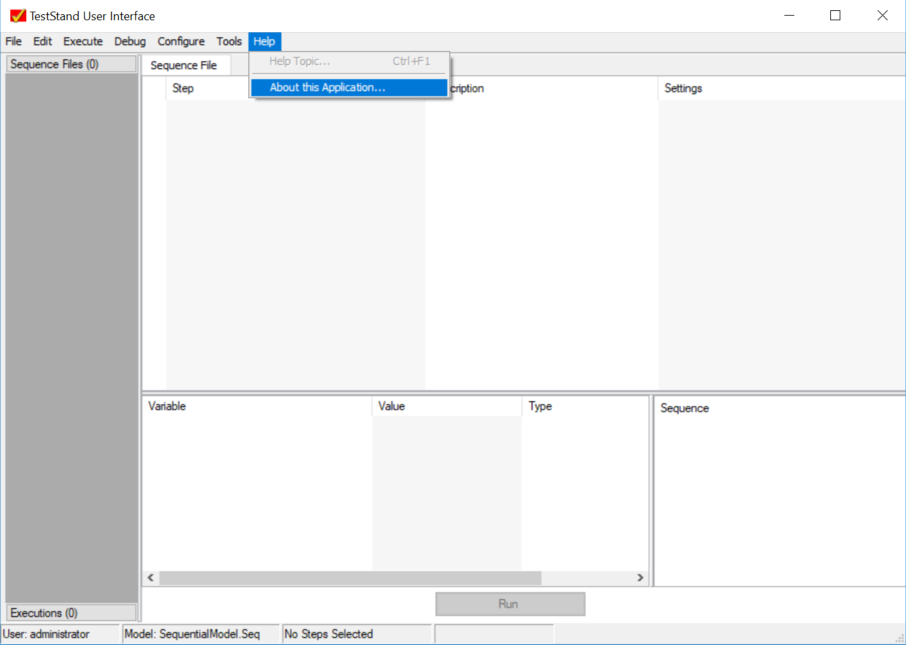Minimize the TestStand User Interface window
This screenshot has height=645, width=906.
pyautogui.click(x=789, y=16)
